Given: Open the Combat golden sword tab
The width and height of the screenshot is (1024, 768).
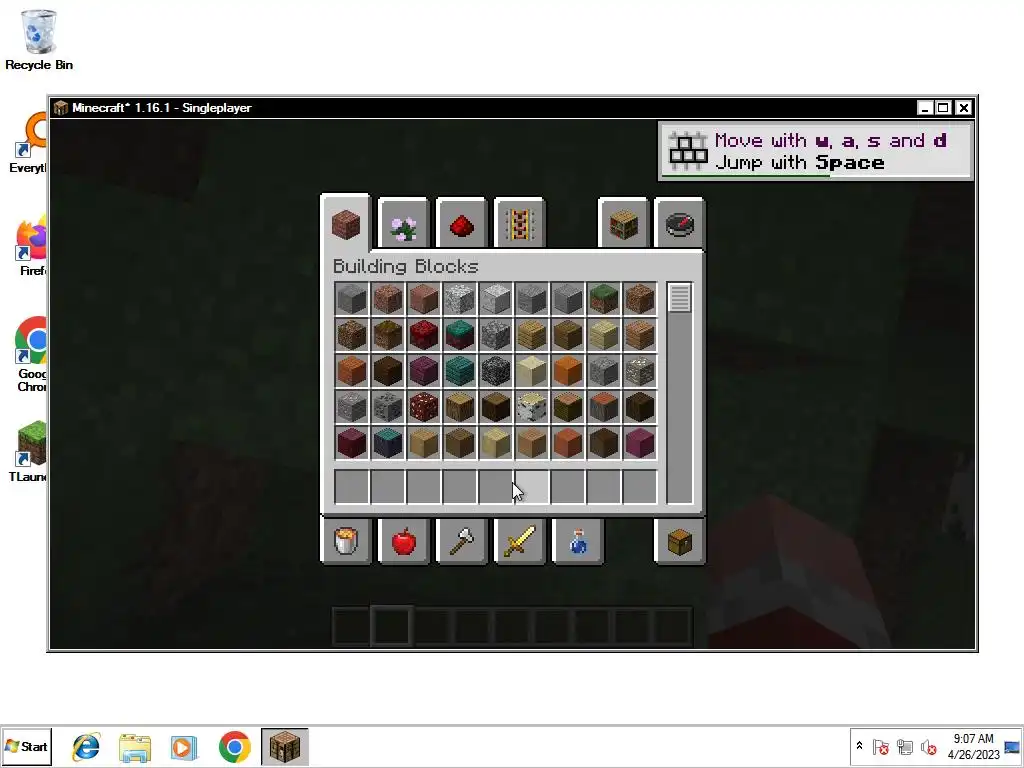Looking at the screenshot, I should (x=519, y=541).
